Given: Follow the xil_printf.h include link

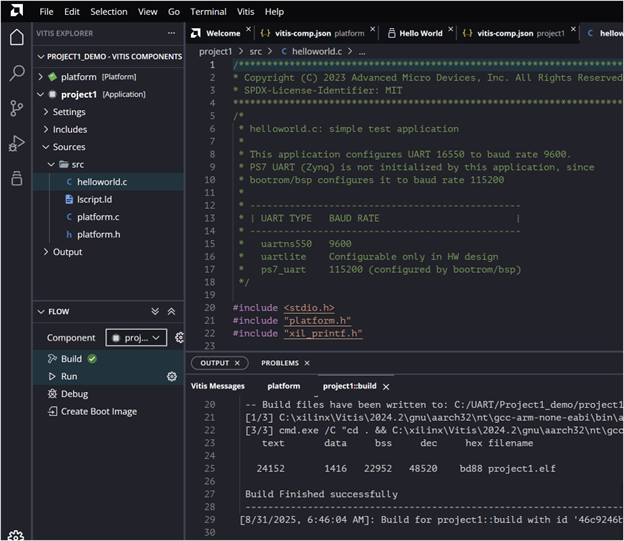Looking at the screenshot, I should (x=323, y=333).
